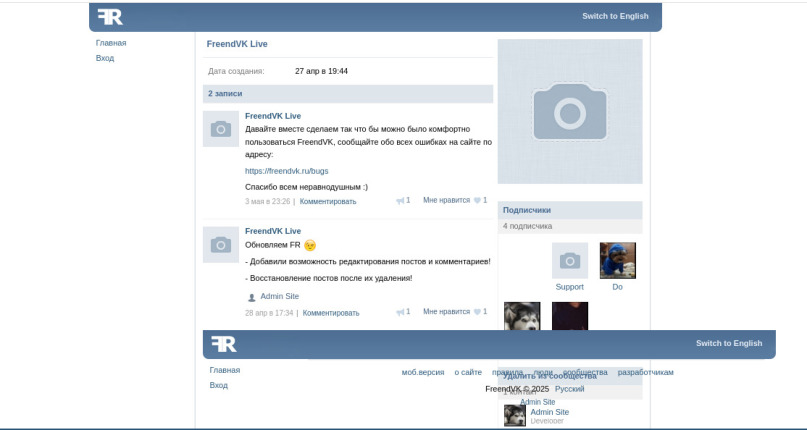This screenshot has height=430, width=807.
Task: Click the person icon beside Admin Site signature
Action: tap(252, 297)
